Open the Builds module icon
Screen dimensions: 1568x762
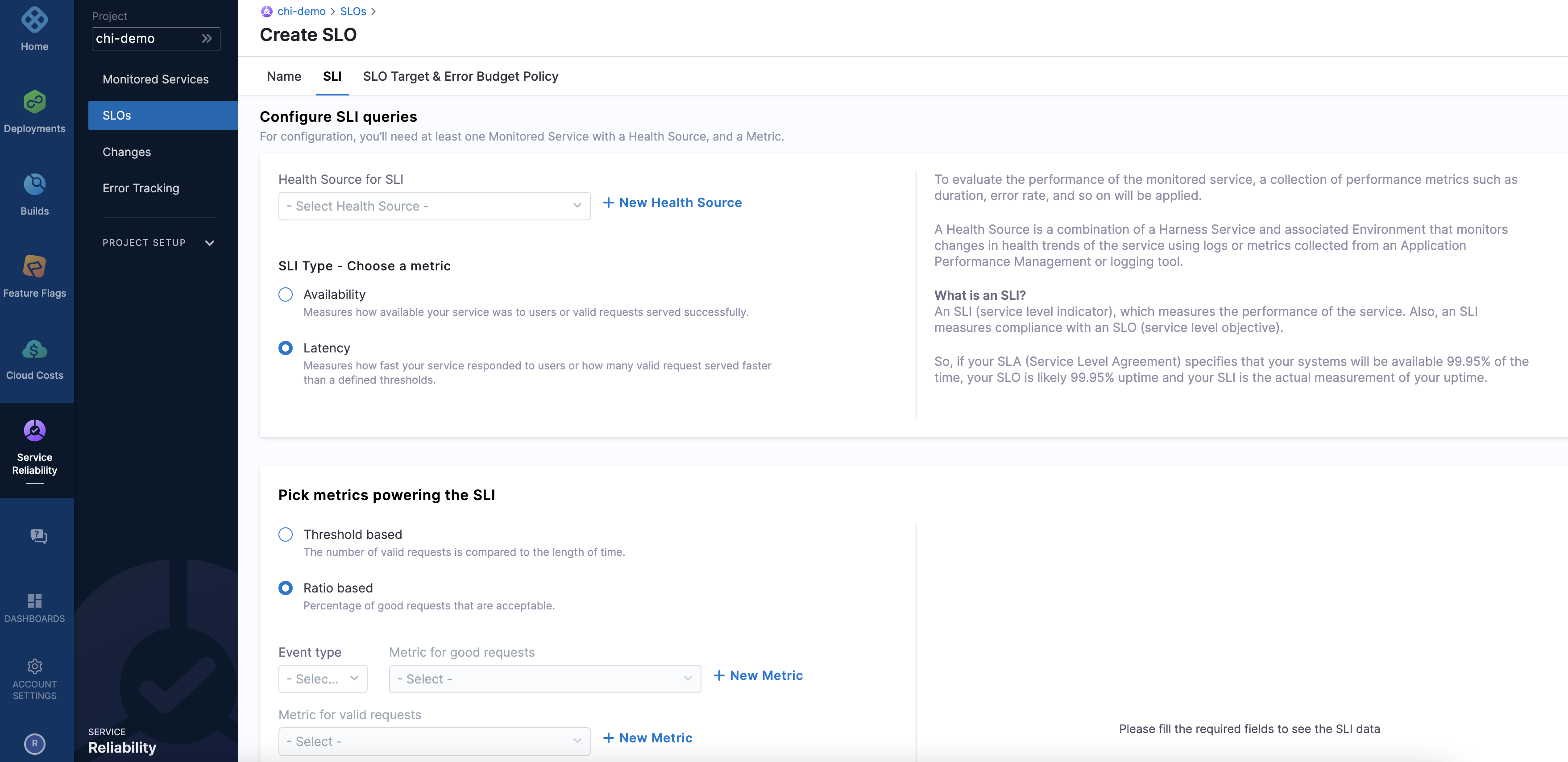35,184
